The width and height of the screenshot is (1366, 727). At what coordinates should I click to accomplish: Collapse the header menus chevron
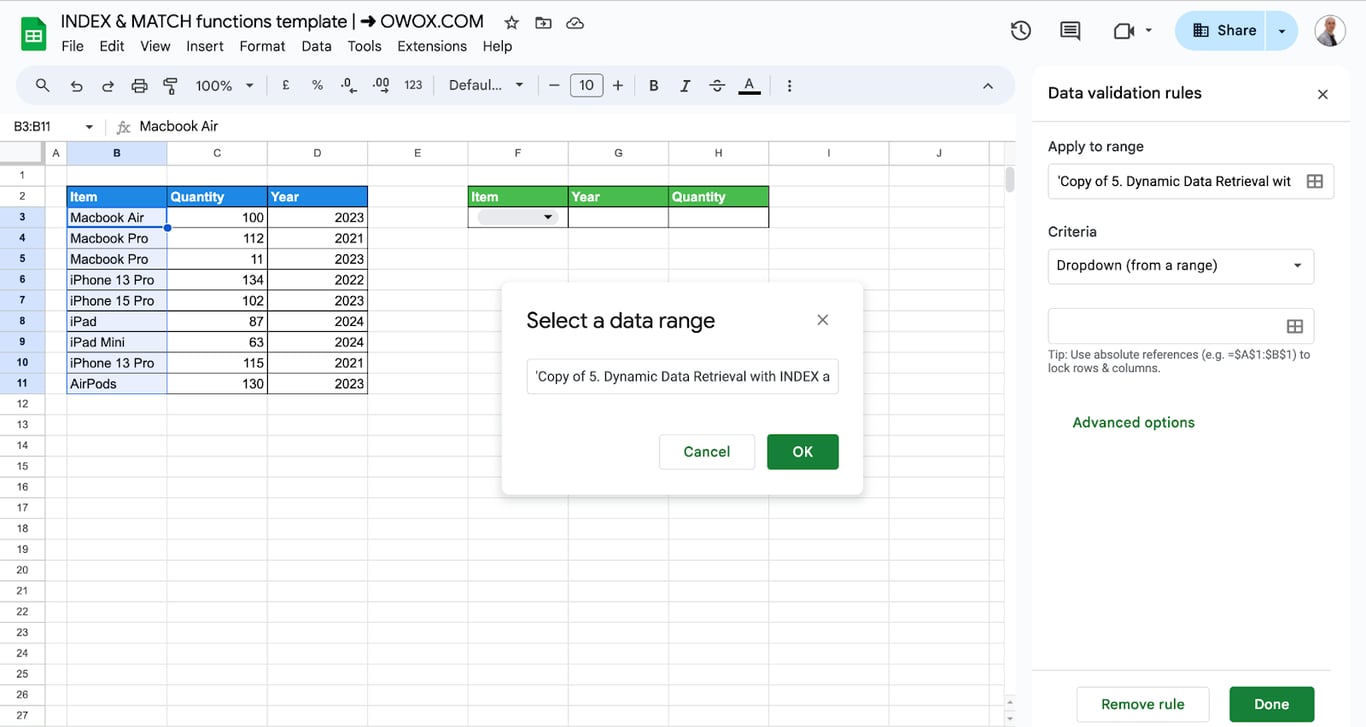(x=988, y=86)
